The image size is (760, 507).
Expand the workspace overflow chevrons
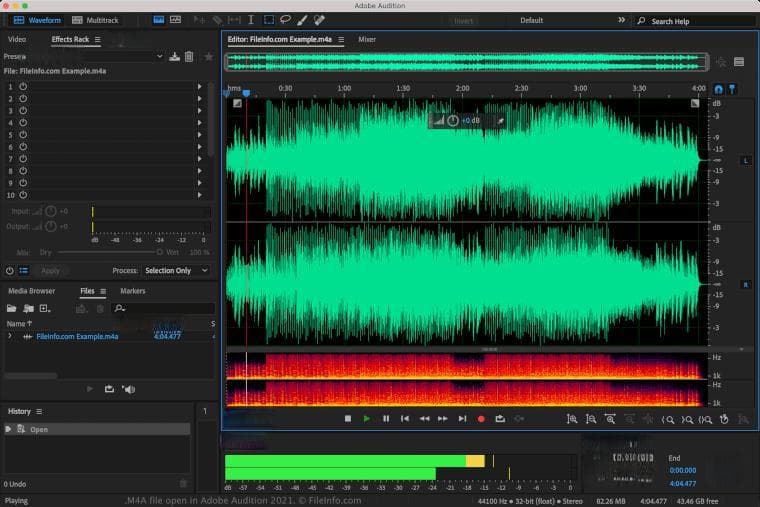[621, 20]
